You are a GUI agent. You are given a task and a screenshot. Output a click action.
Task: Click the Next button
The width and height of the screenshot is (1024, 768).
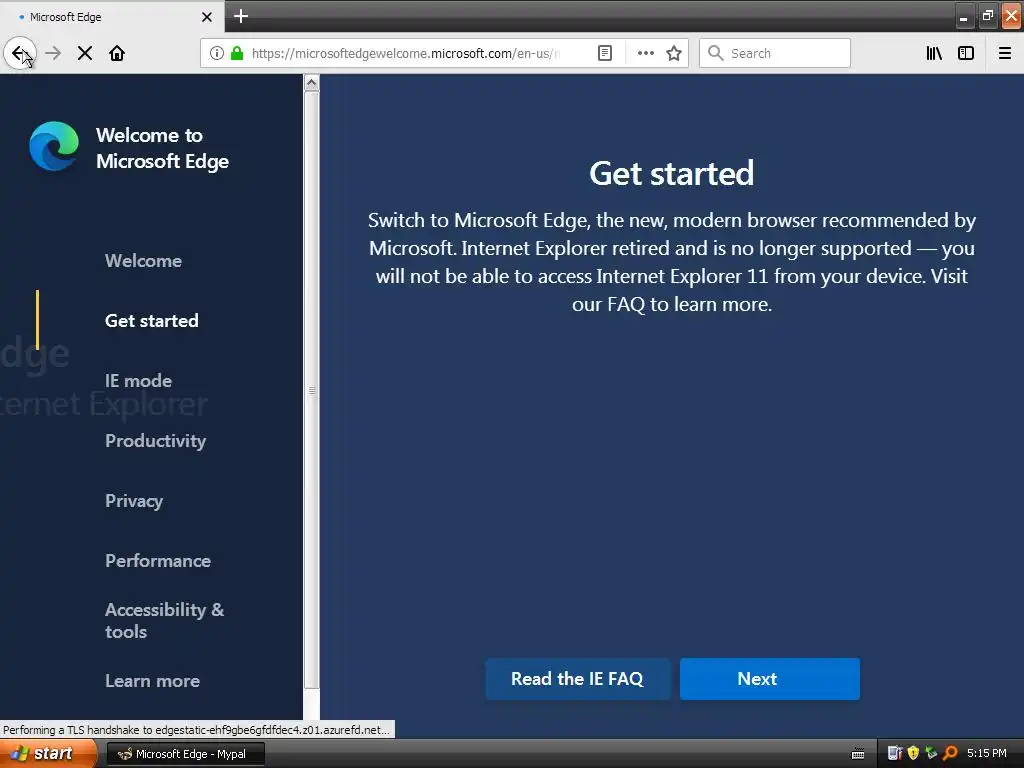(769, 679)
